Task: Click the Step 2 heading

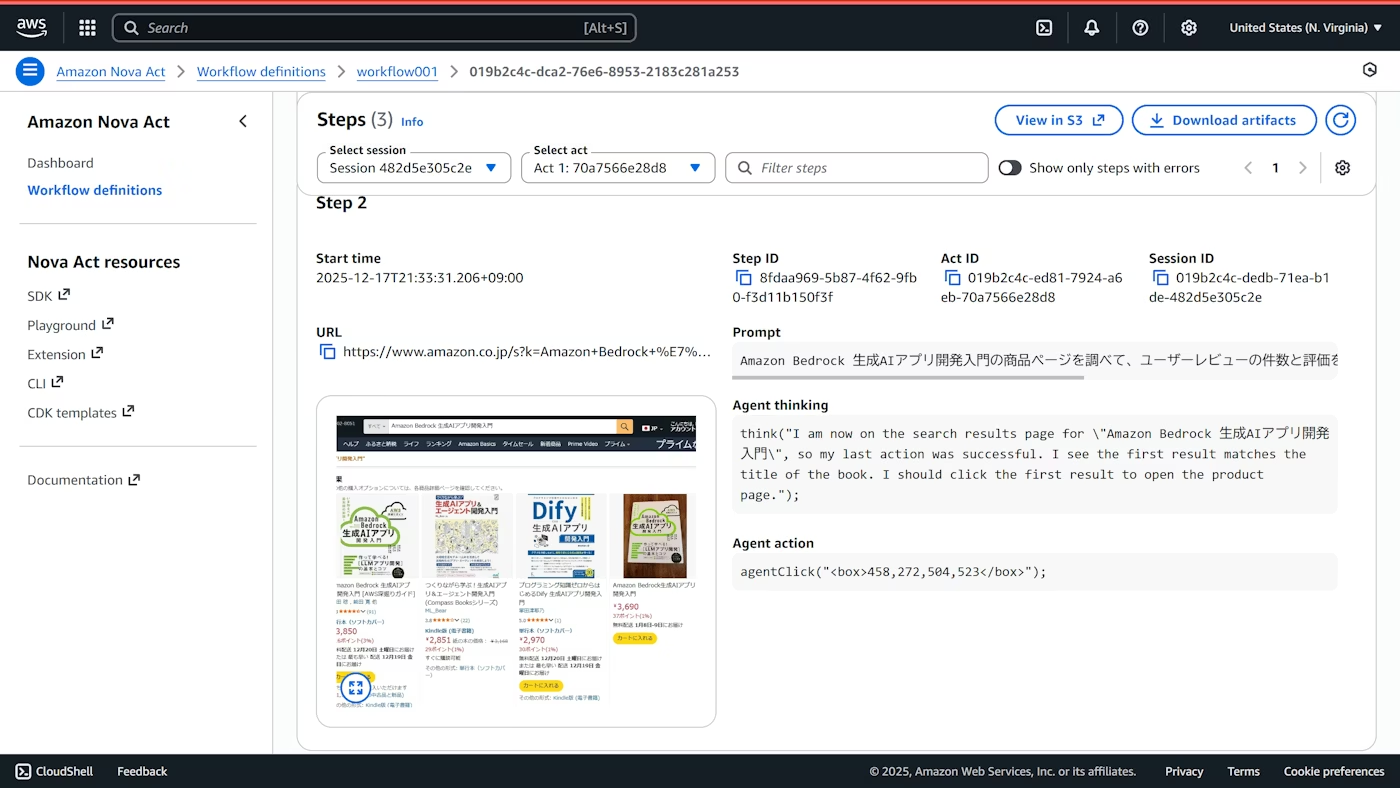Action: [341, 203]
